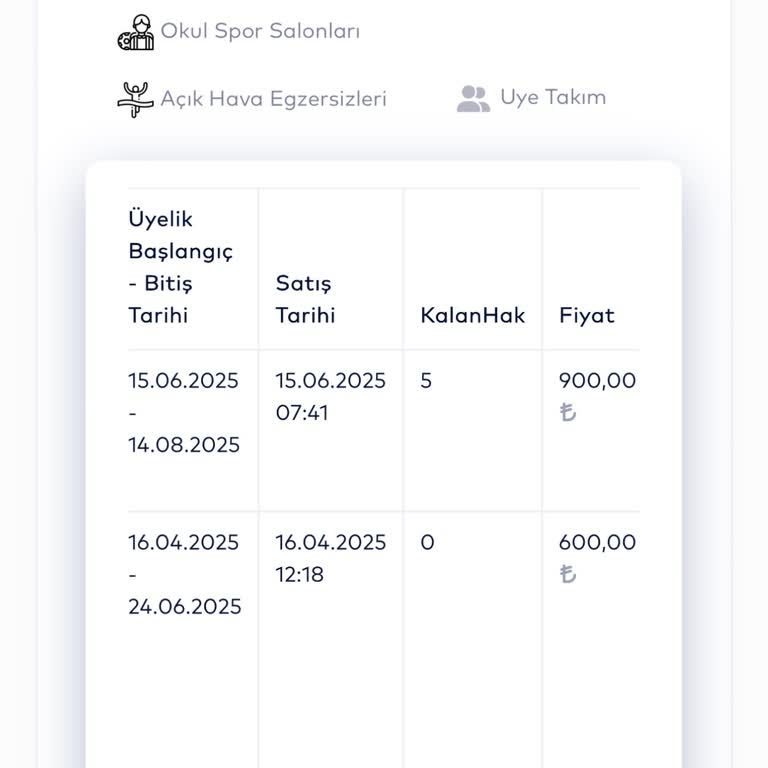Click the Uye Takım people icon
Screen dimensions: 768x768
pos(473,98)
